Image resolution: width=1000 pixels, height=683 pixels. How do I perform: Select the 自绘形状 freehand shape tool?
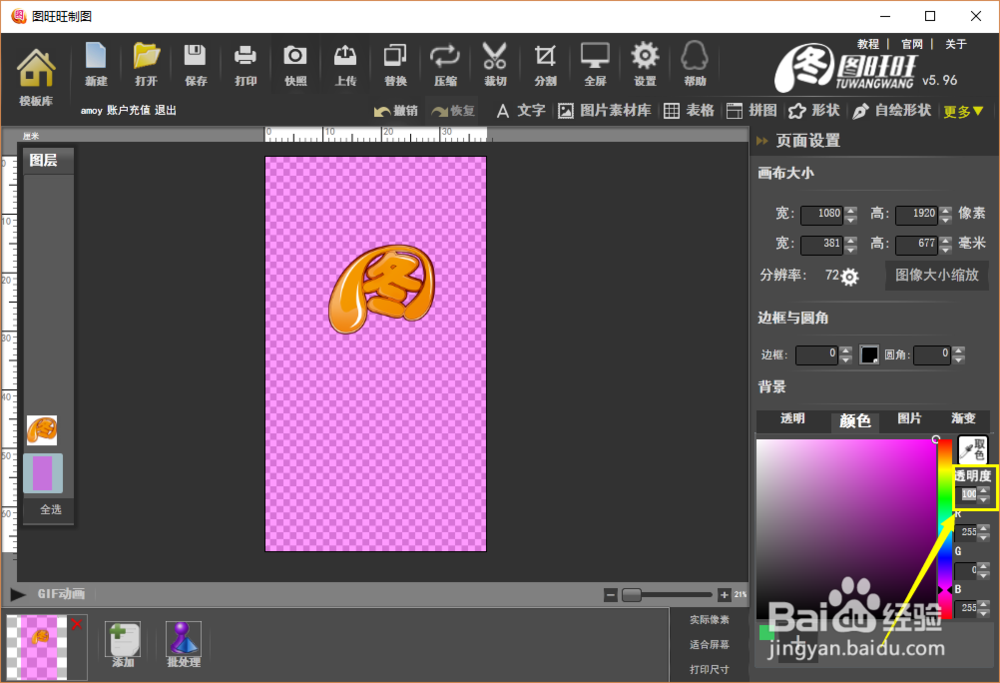click(x=892, y=111)
